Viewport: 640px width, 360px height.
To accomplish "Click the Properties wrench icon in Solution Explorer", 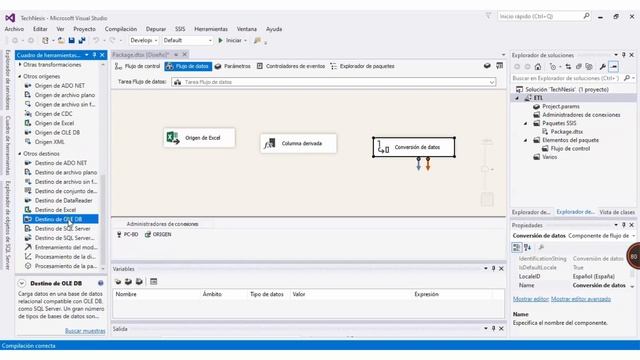I will coord(602,67).
